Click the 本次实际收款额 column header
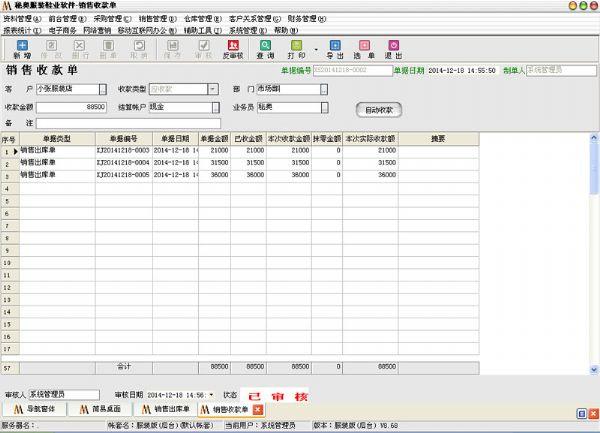 coord(370,139)
